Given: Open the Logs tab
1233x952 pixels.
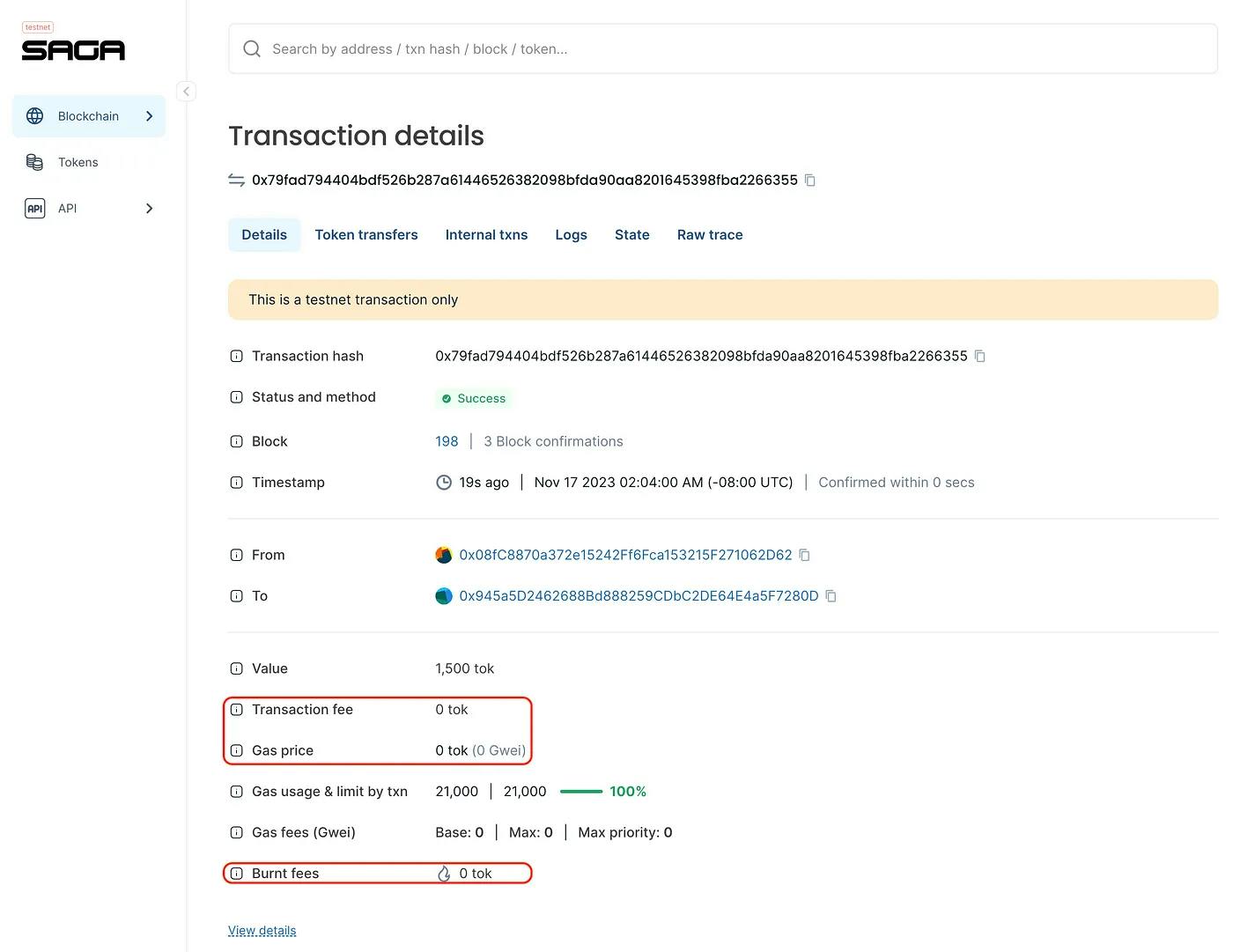Looking at the screenshot, I should tap(571, 235).
